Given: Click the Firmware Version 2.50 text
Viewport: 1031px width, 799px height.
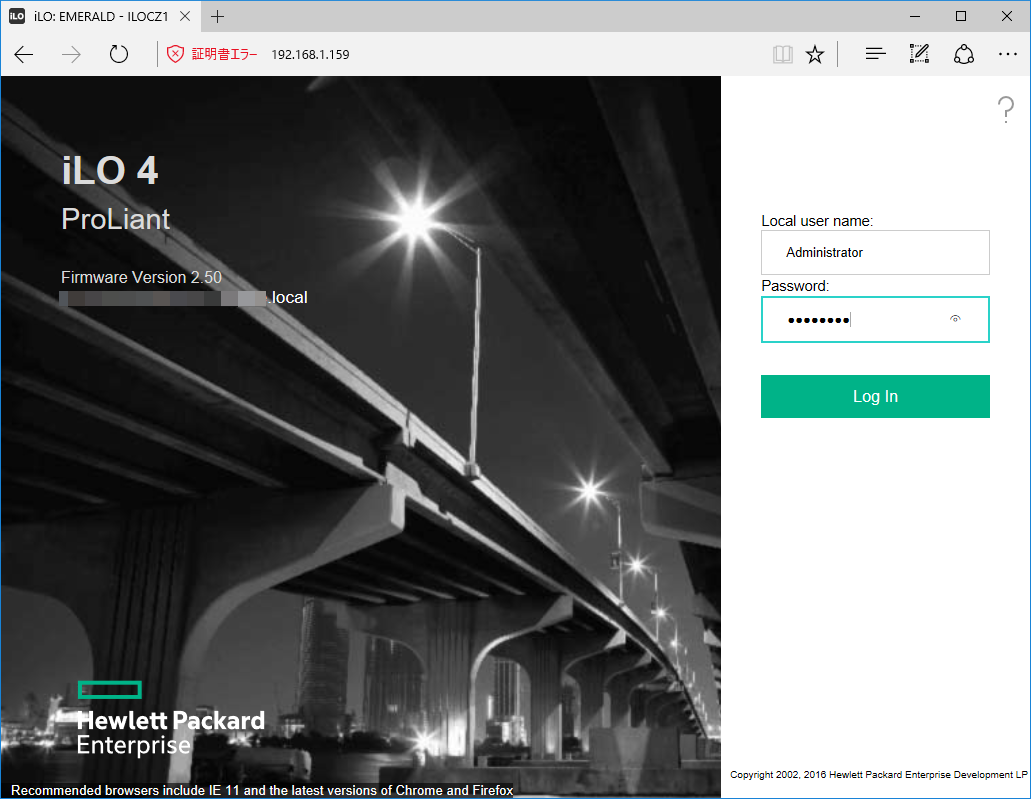Looking at the screenshot, I should (x=141, y=278).
